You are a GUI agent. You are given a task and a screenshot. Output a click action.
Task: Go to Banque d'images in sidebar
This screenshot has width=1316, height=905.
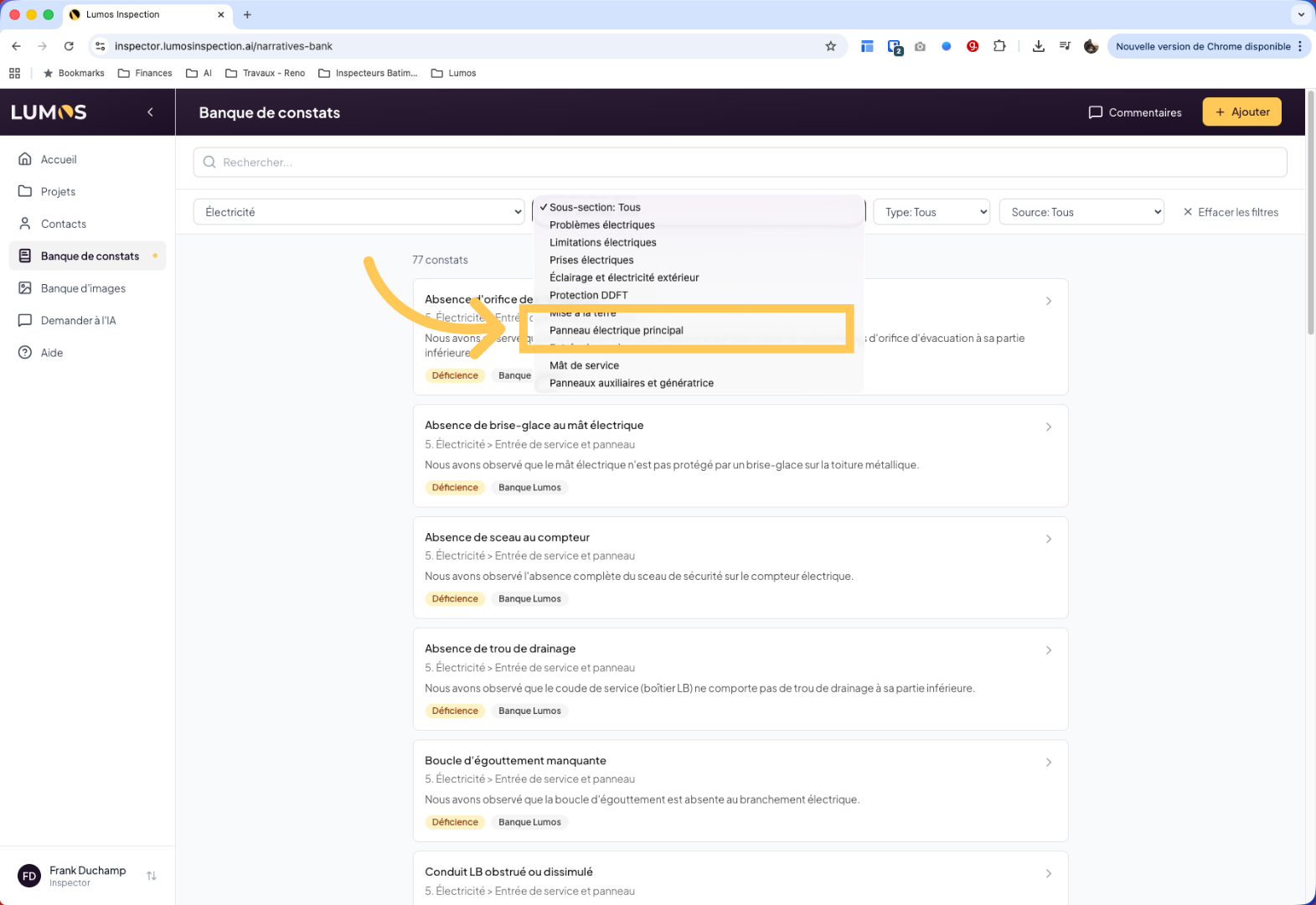click(x=83, y=288)
